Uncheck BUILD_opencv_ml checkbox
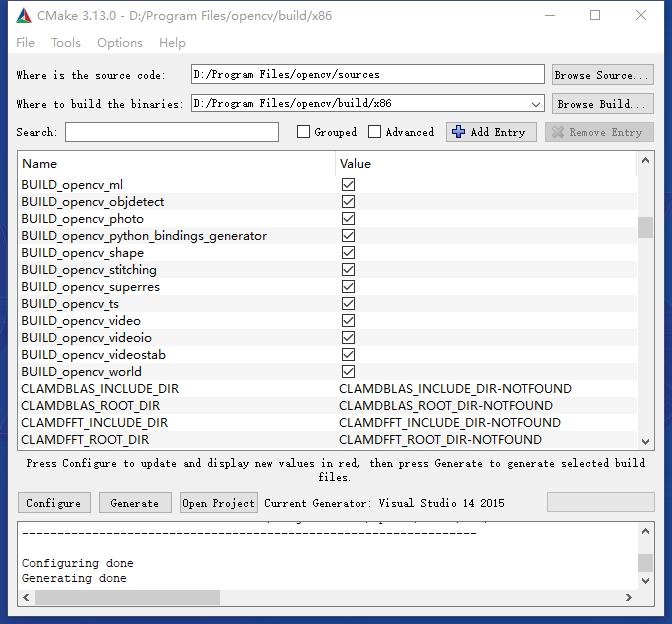This screenshot has width=672, height=624. pyautogui.click(x=348, y=185)
